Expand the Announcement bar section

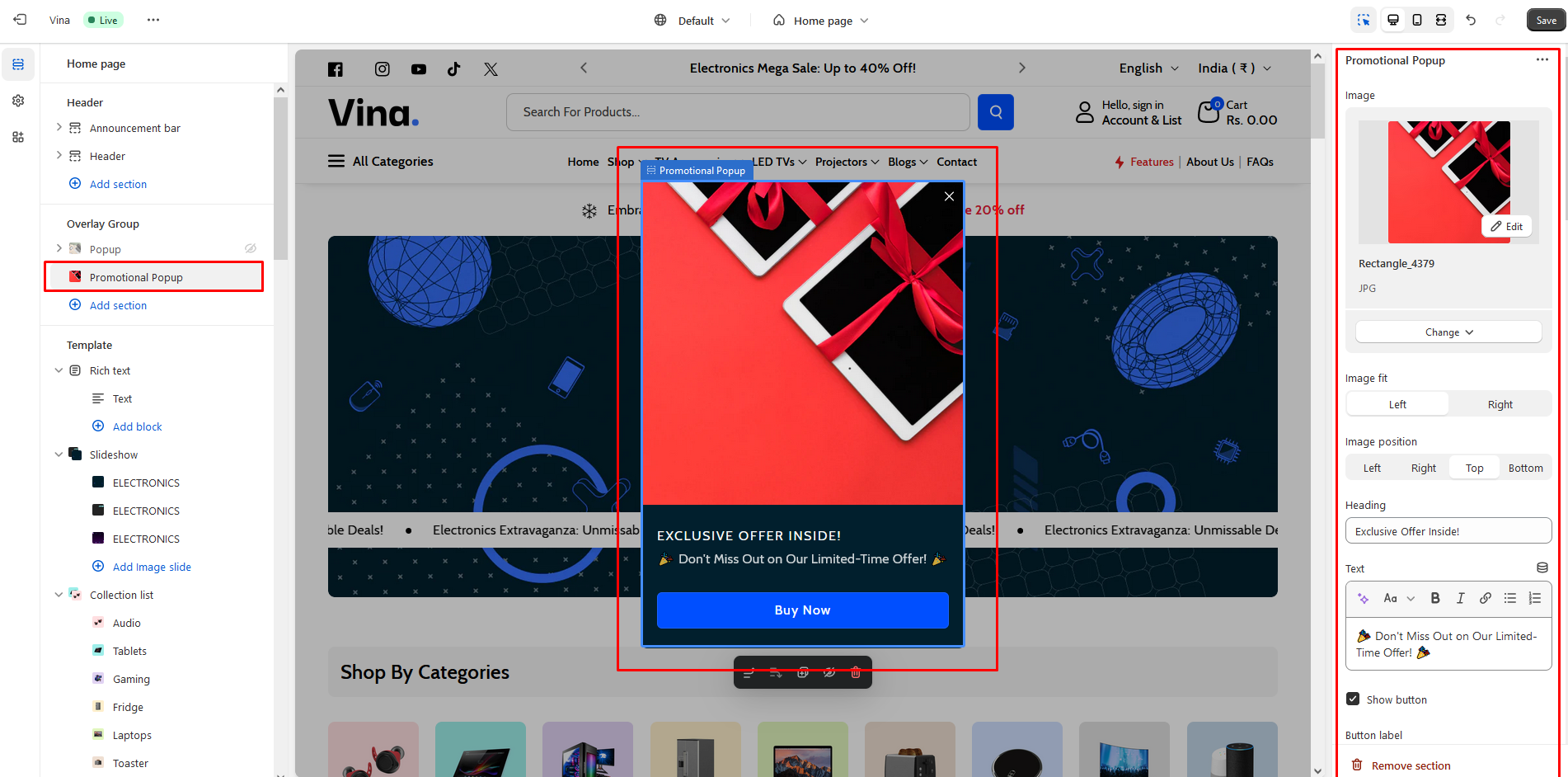point(59,128)
